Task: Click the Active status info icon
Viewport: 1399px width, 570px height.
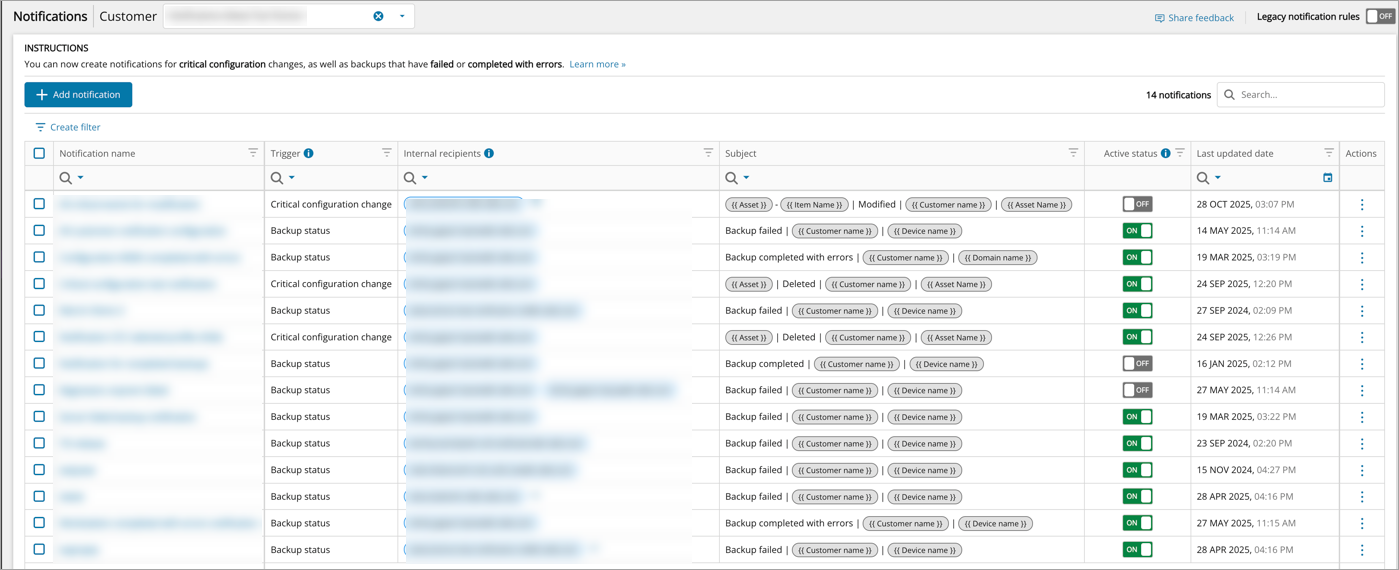Action: (1165, 153)
